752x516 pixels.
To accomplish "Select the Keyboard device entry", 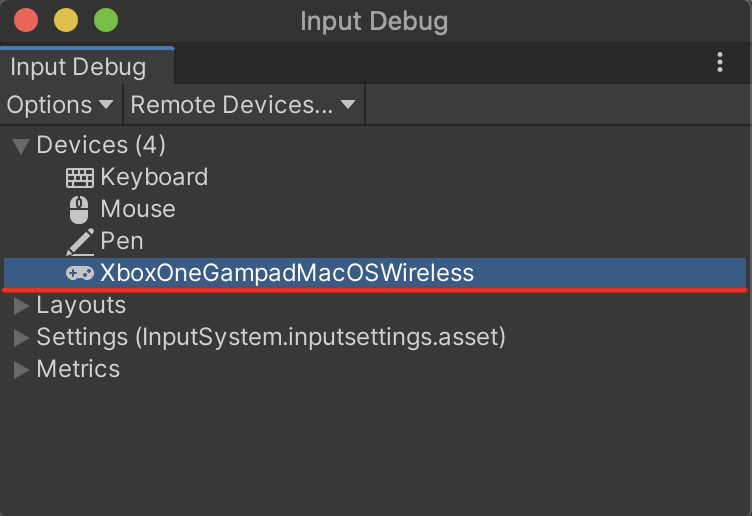I will coord(154,178).
